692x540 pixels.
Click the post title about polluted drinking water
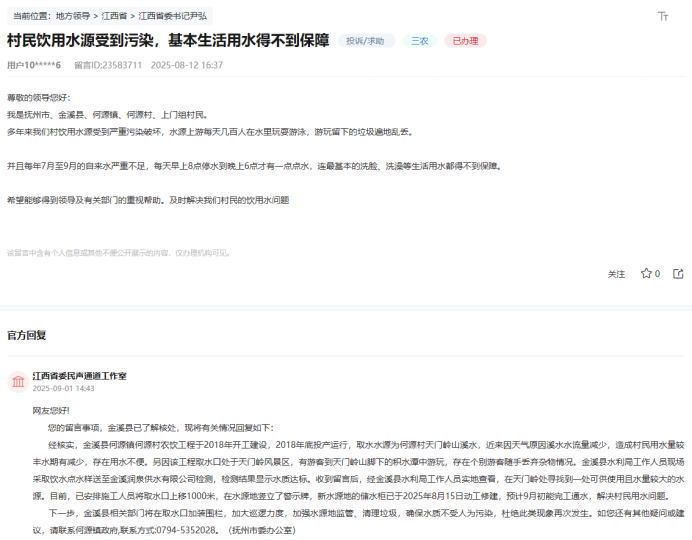click(168, 41)
